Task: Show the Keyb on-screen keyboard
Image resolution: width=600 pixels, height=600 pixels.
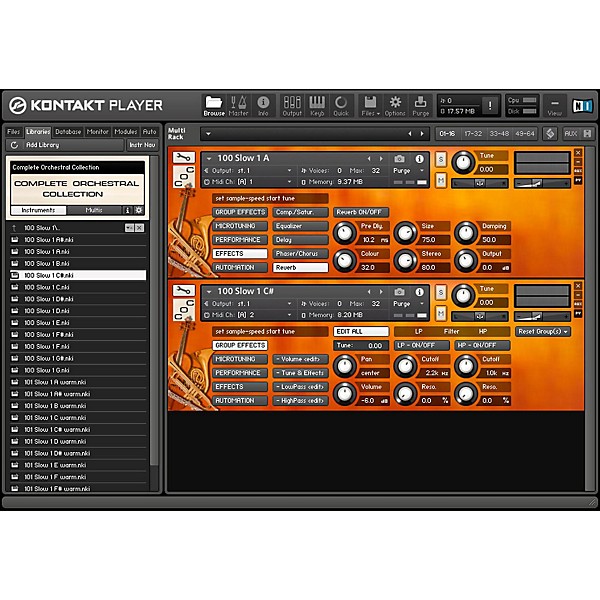Action: coord(317,105)
